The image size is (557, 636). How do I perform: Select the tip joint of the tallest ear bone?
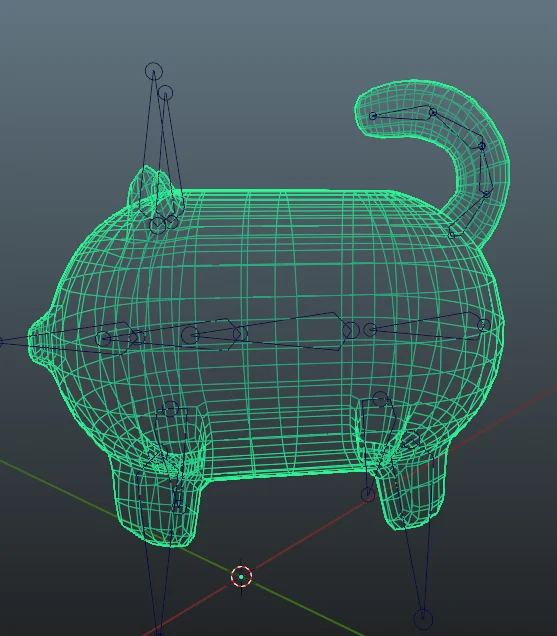154,71
